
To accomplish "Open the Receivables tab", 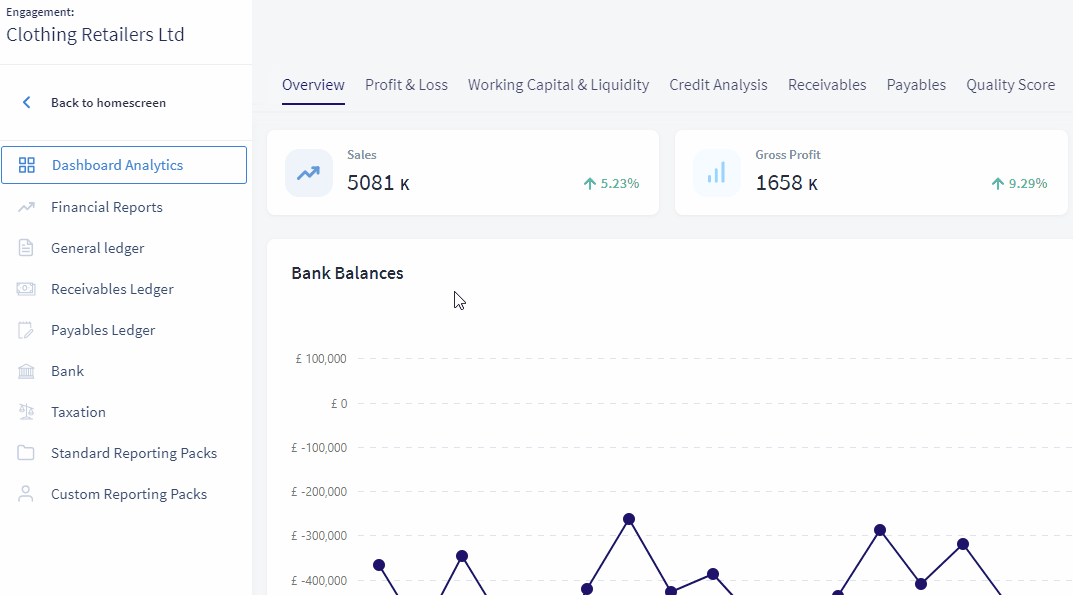I will click(827, 85).
